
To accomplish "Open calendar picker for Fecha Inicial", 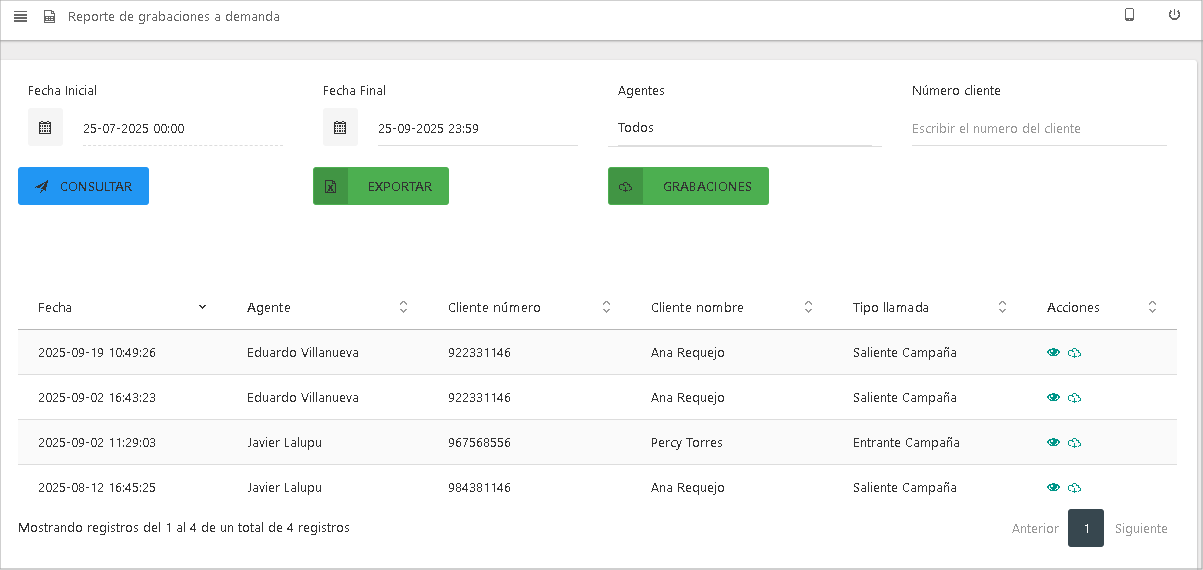I will tap(45, 128).
